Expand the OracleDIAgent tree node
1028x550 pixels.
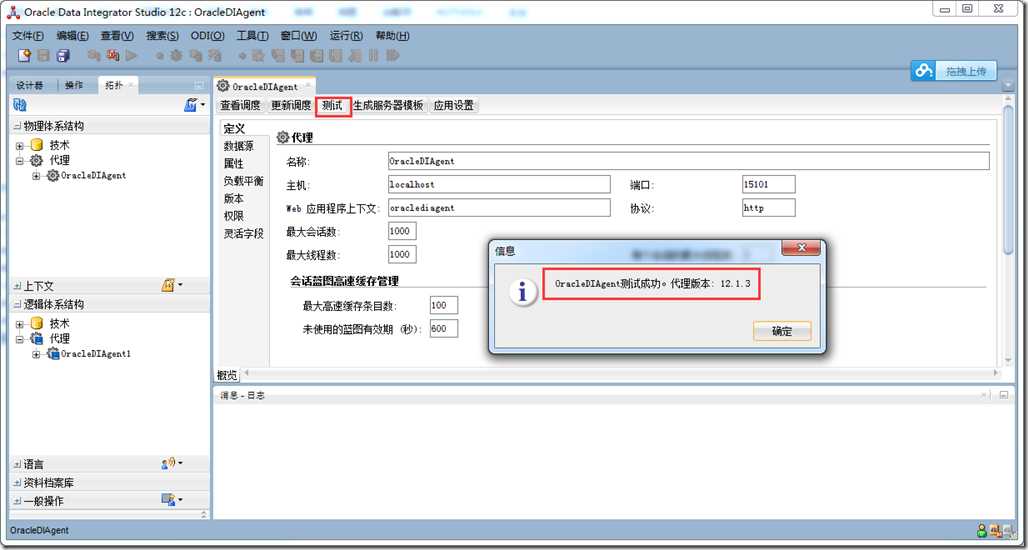tap(36, 176)
